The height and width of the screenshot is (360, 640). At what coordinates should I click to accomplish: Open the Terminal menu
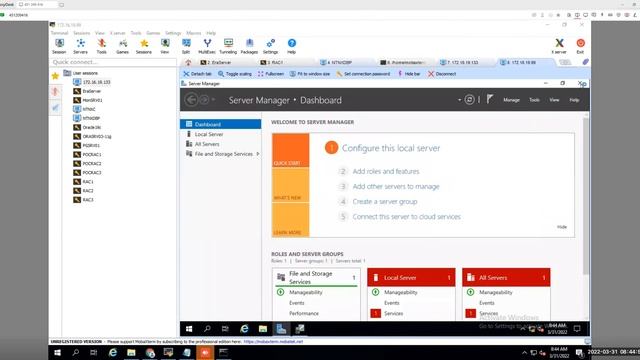[x=60, y=33]
